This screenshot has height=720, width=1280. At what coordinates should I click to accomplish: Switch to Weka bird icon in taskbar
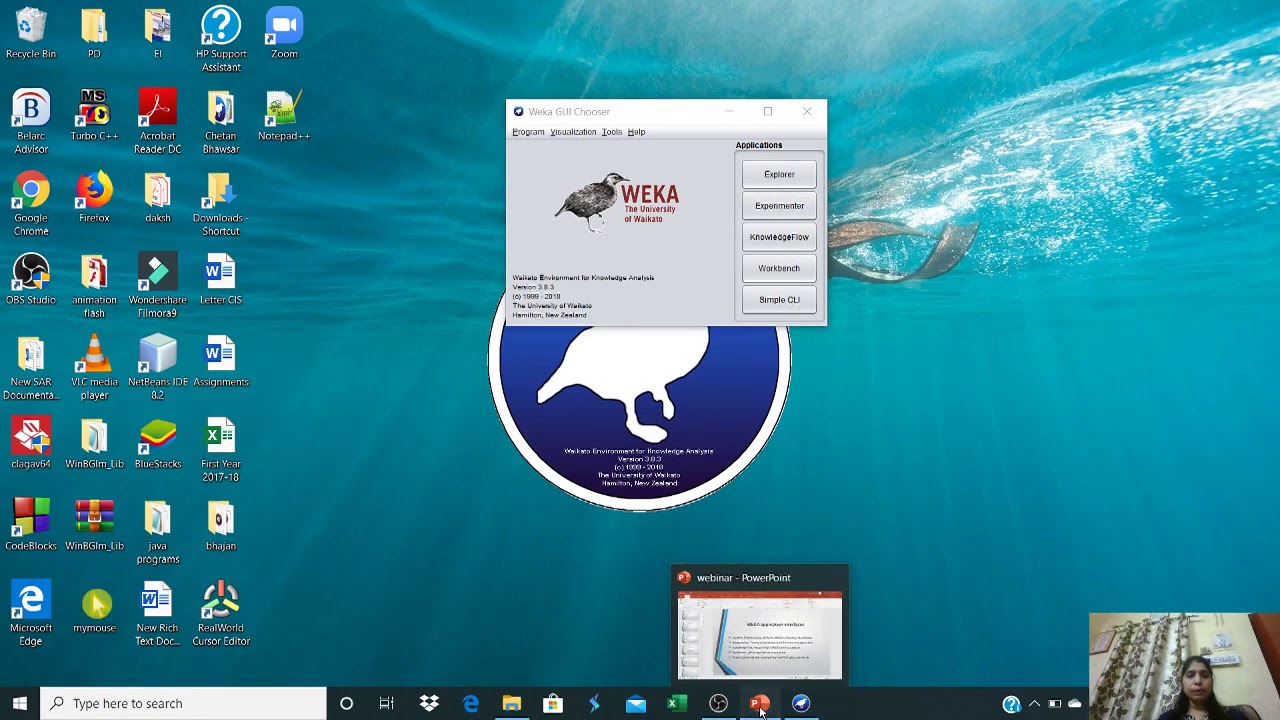(801, 703)
